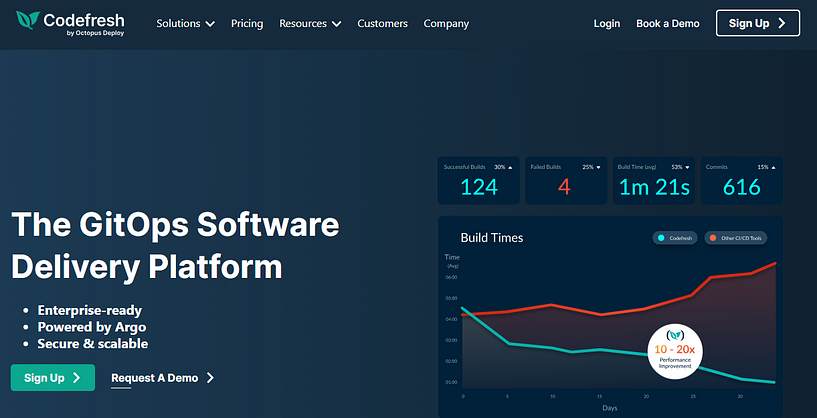817x418 pixels.
Task: Click the chevron inside header Sign Up
Action: (x=782, y=23)
